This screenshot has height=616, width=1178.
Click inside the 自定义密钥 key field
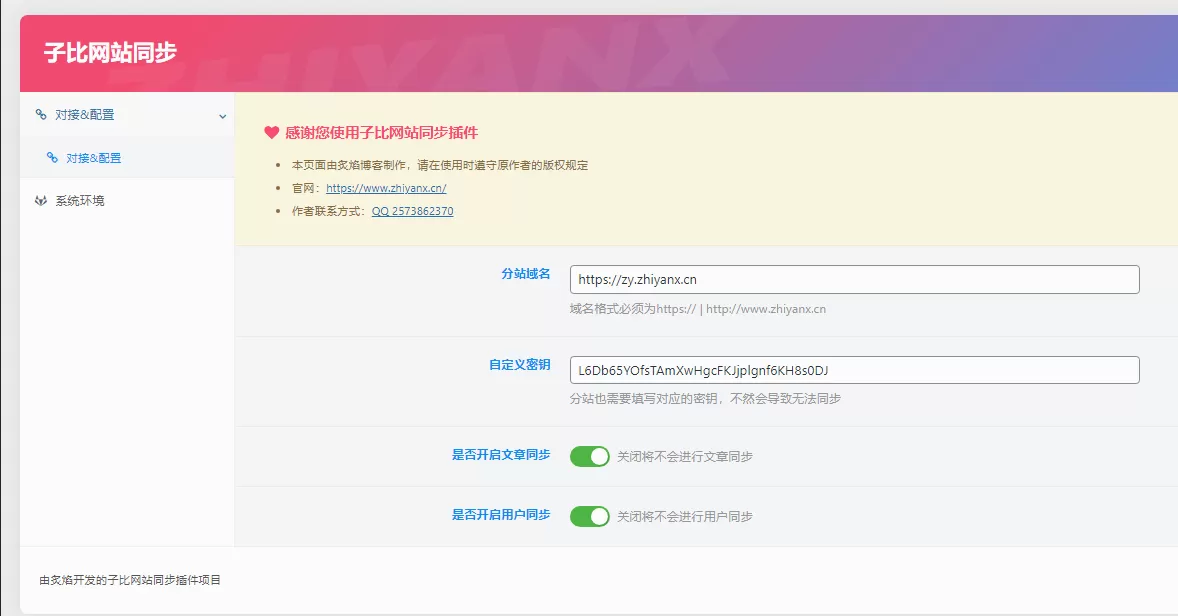click(x=853, y=369)
